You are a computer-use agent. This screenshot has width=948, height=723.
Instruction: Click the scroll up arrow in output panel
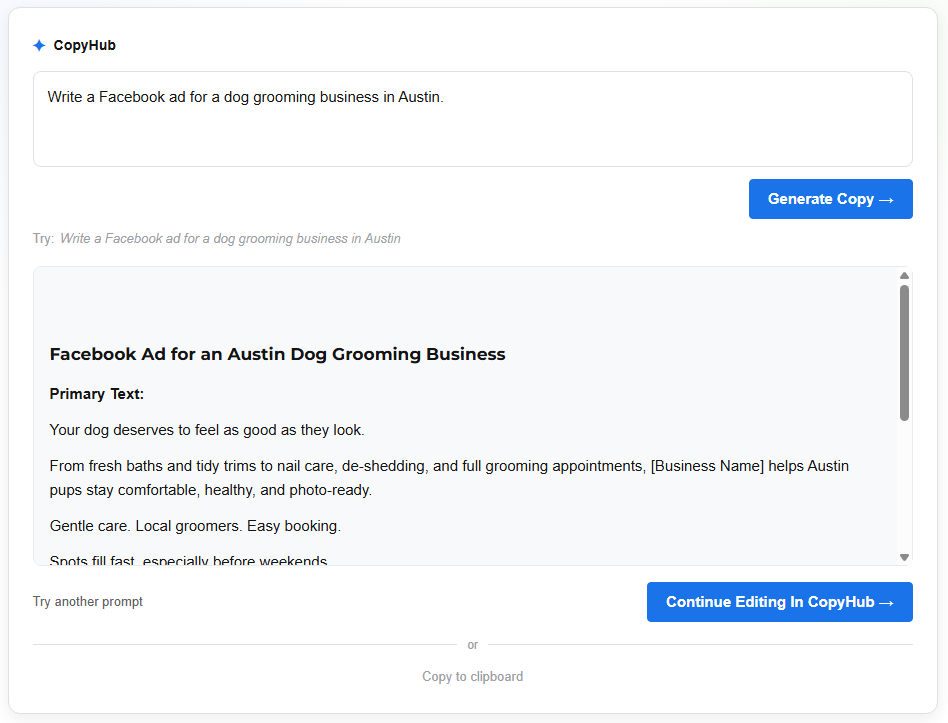(x=904, y=276)
